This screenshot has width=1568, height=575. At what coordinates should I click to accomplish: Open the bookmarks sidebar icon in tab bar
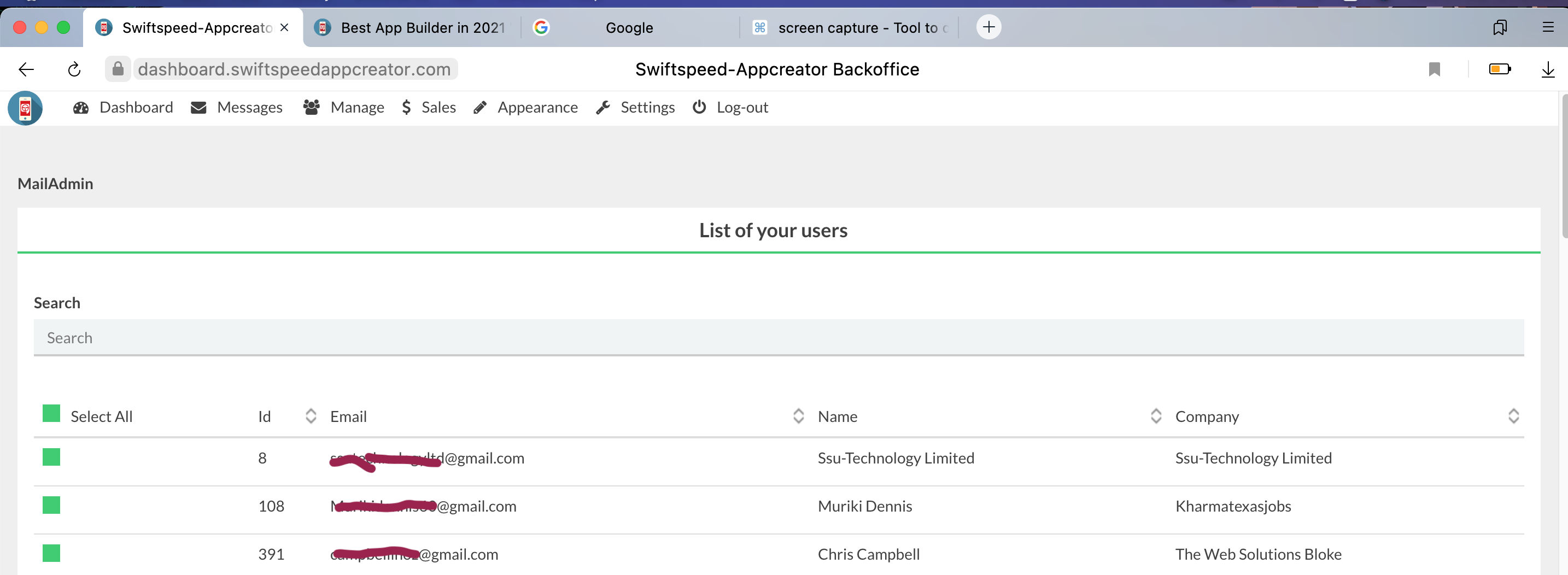click(x=1500, y=27)
